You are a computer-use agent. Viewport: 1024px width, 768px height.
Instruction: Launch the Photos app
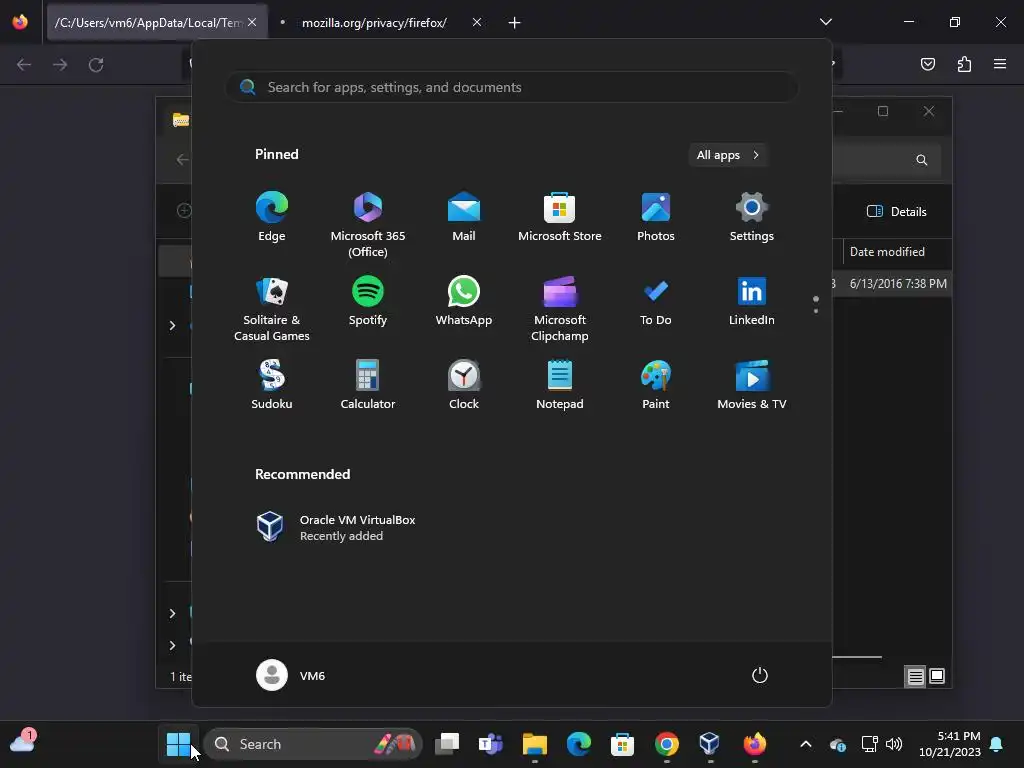pos(656,216)
